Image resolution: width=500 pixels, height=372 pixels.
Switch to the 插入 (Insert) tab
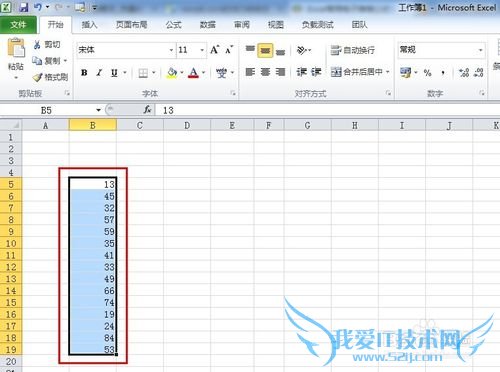point(89,25)
